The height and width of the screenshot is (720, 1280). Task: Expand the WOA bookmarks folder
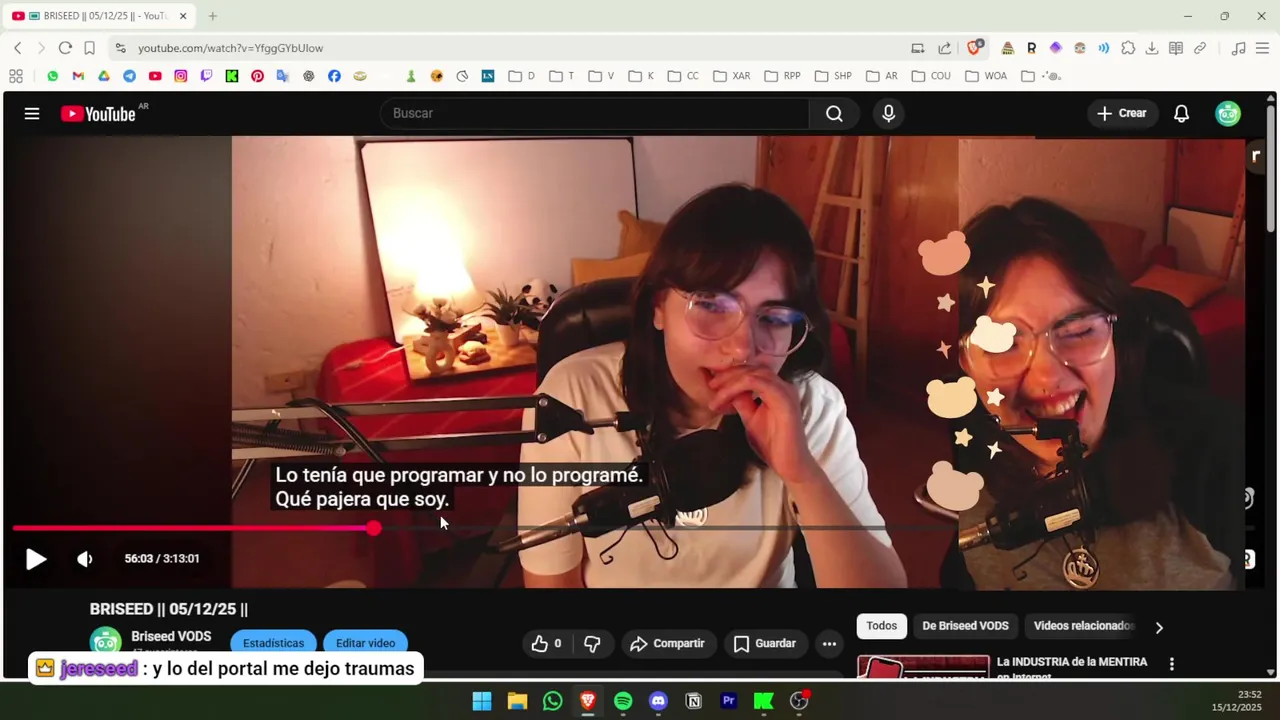pos(986,76)
